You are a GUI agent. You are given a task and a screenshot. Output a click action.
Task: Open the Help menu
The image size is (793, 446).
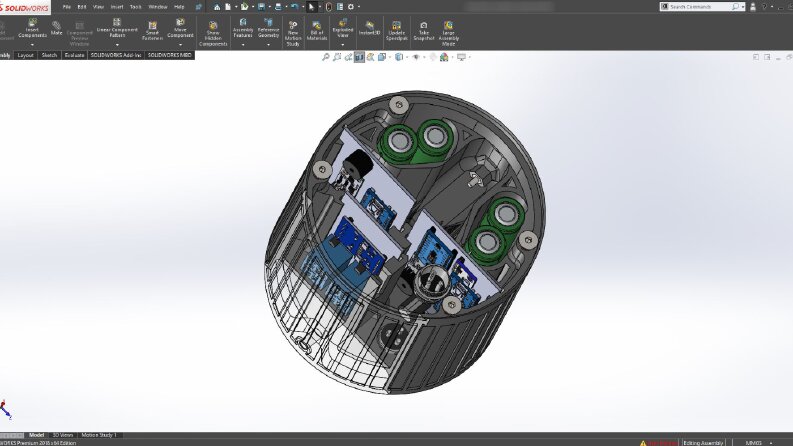point(179,7)
